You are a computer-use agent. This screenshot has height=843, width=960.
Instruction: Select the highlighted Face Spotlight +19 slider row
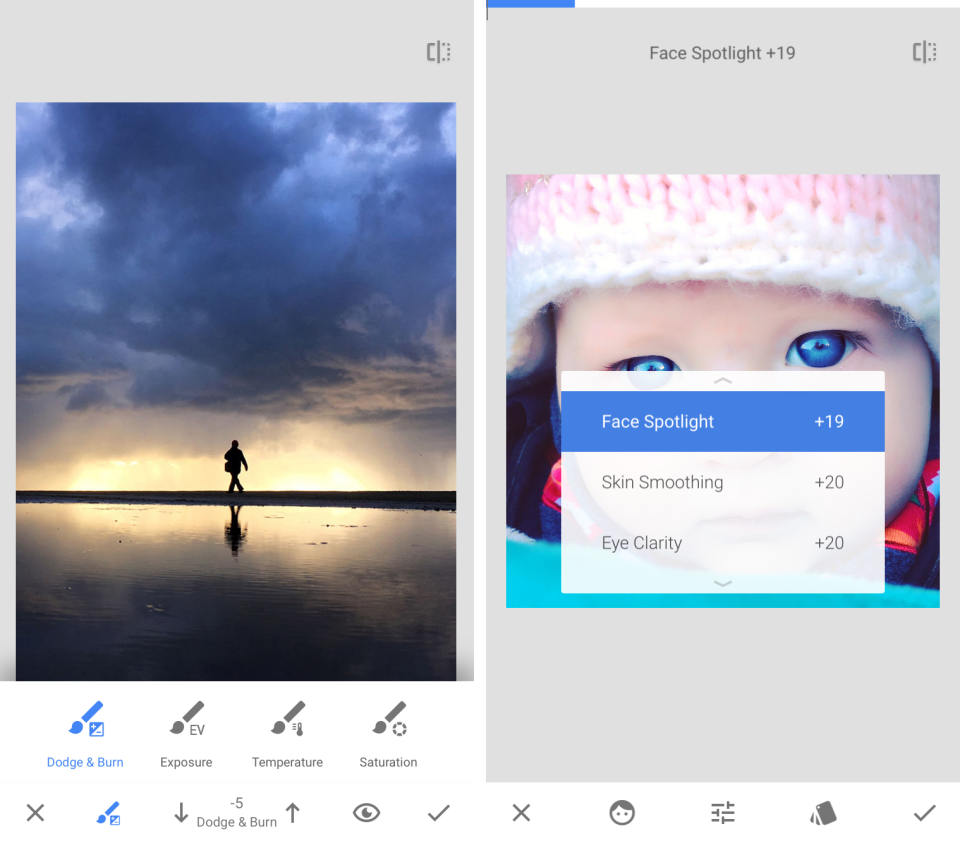[723, 421]
